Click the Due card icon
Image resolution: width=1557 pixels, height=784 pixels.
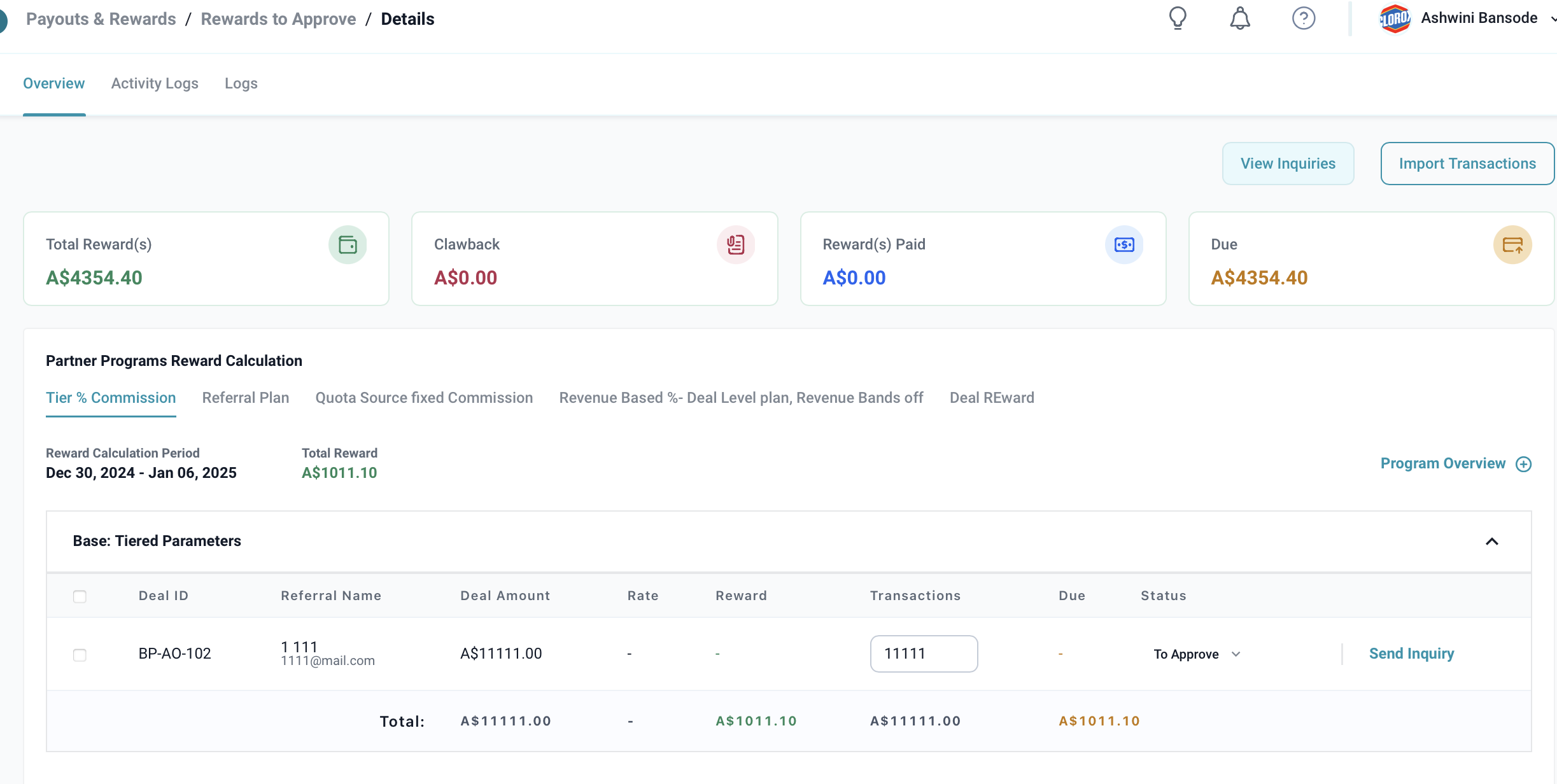[x=1512, y=244]
